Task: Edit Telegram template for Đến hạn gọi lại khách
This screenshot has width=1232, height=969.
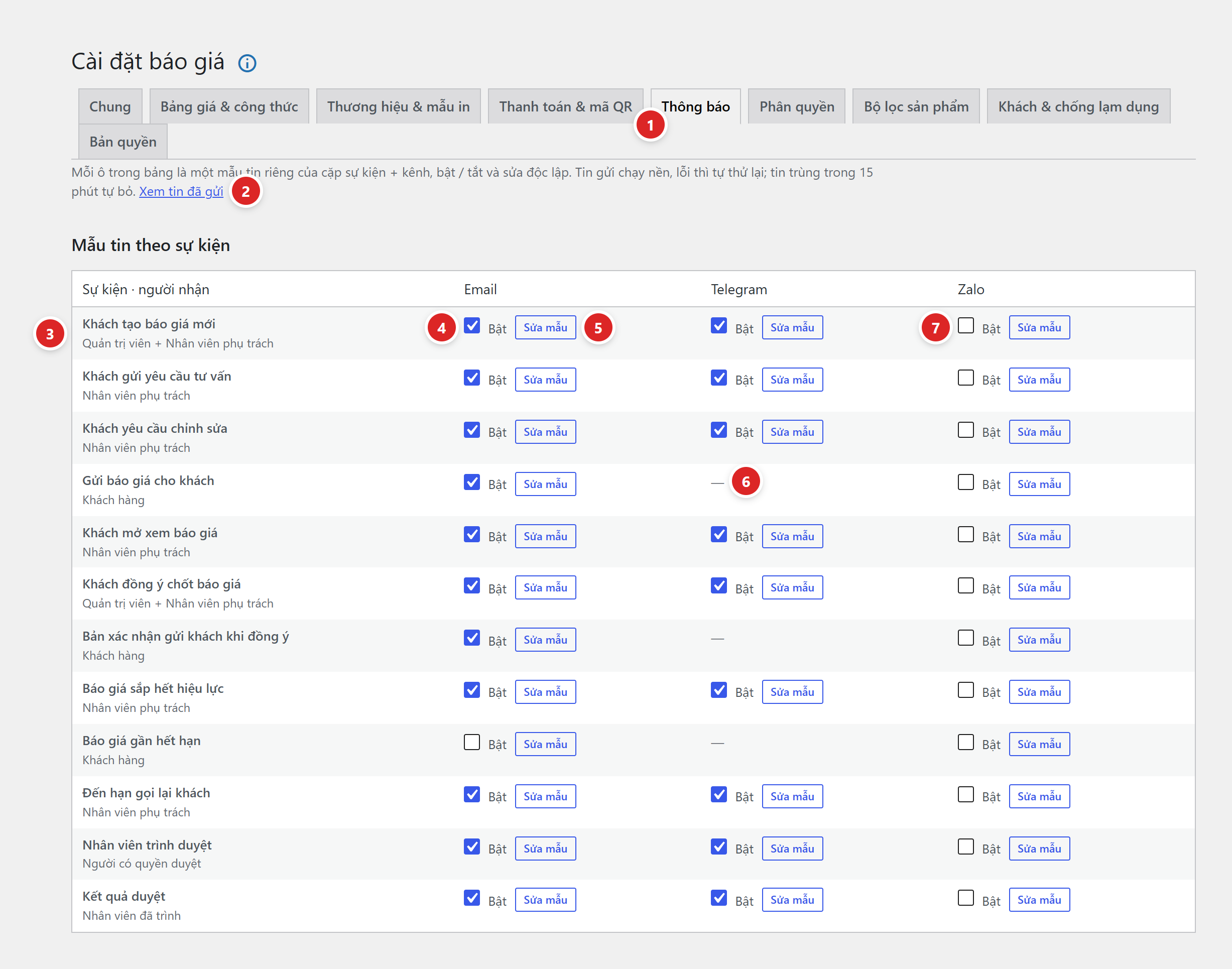Action: [792, 796]
